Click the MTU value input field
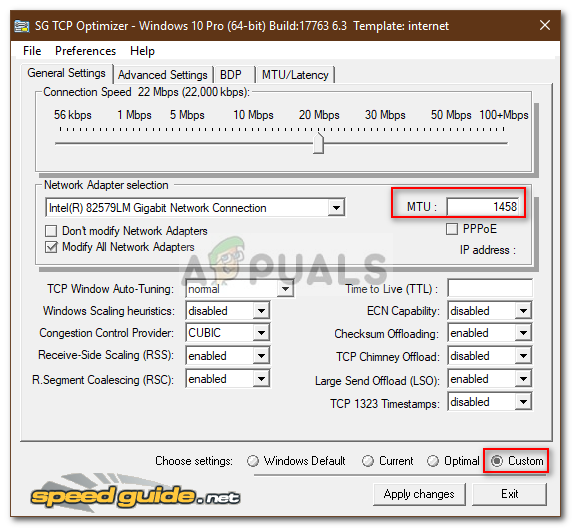The image size is (572, 528). [x=482, y=207]
